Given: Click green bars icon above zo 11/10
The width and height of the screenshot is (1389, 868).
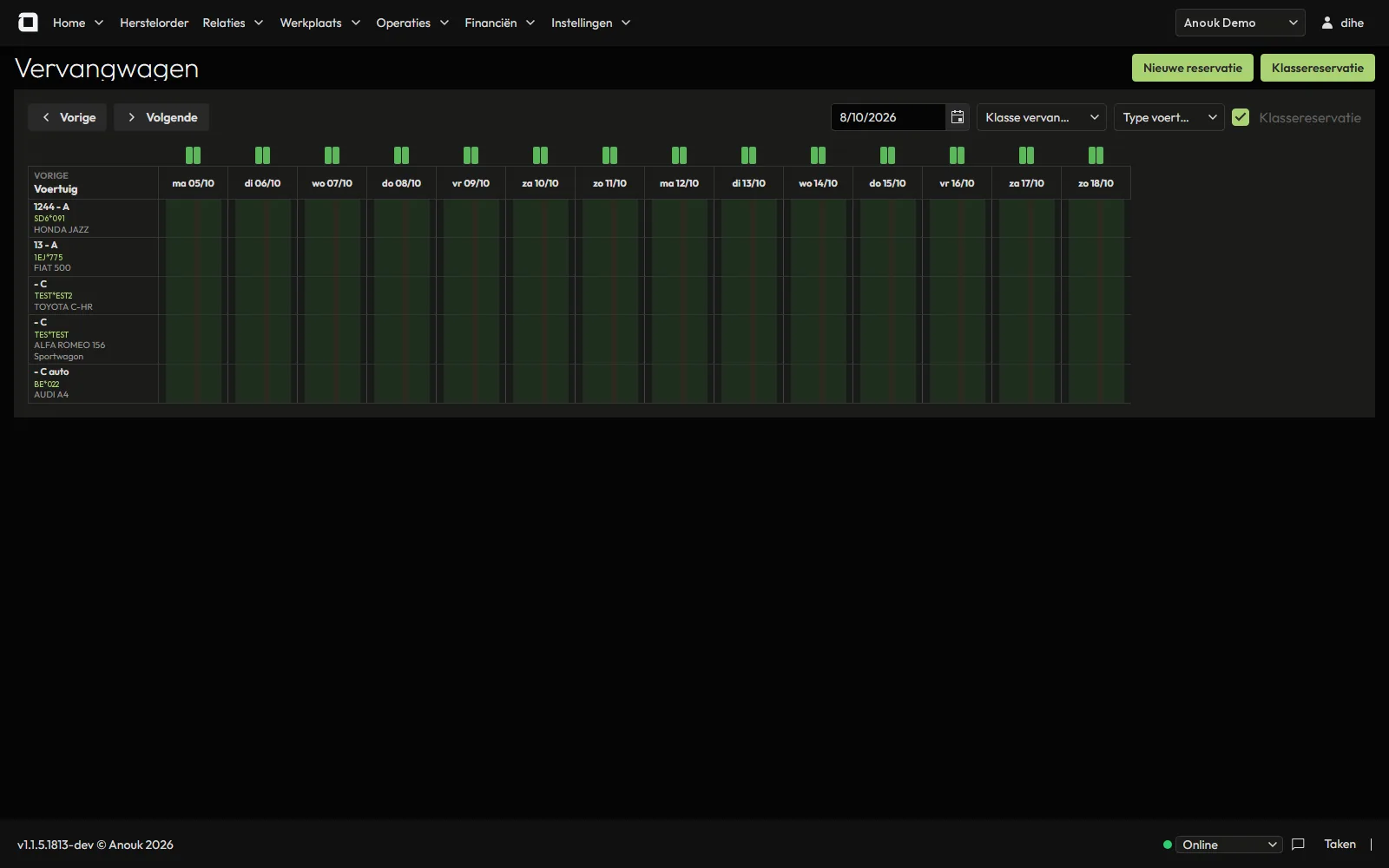Looking at the screenshot, I should [609, 155].
